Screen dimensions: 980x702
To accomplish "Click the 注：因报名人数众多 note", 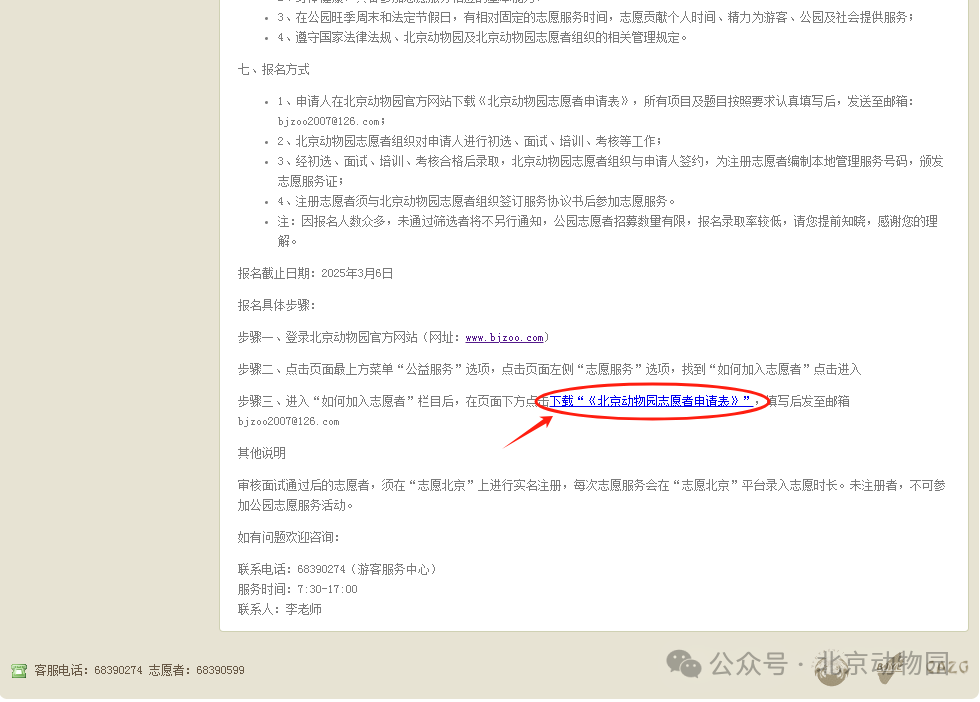I will point(608,231).
